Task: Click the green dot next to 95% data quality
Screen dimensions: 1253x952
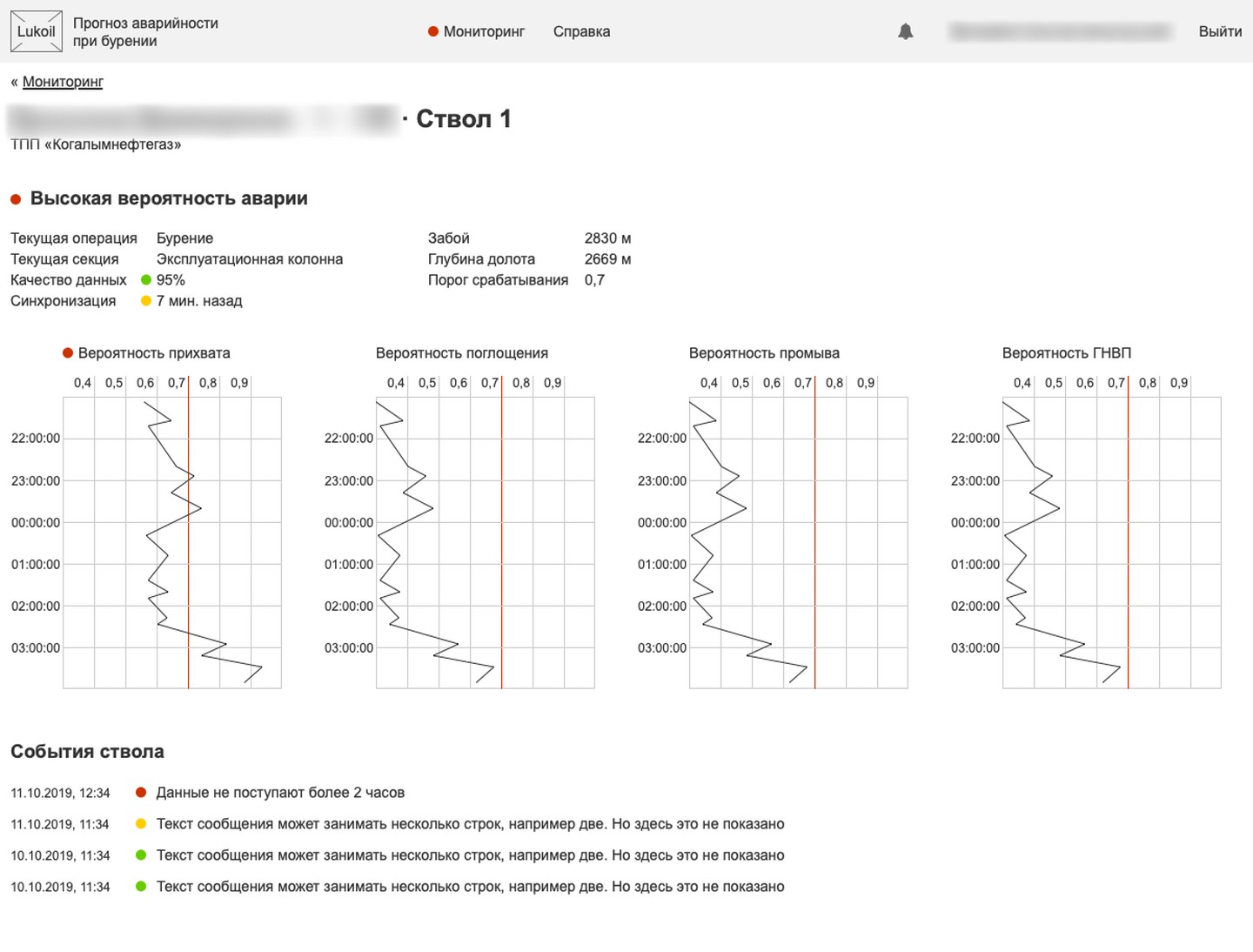Action: pyautogui.click(x=146, y=280)
